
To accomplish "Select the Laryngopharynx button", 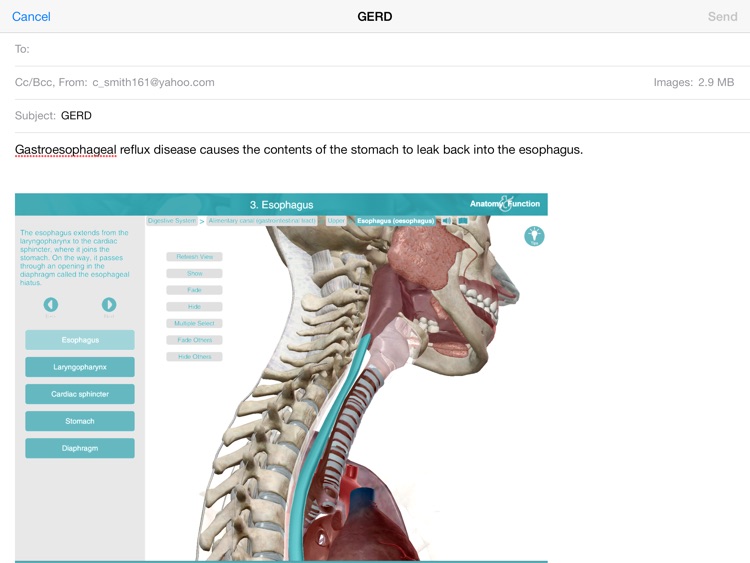I will (80, 367).
